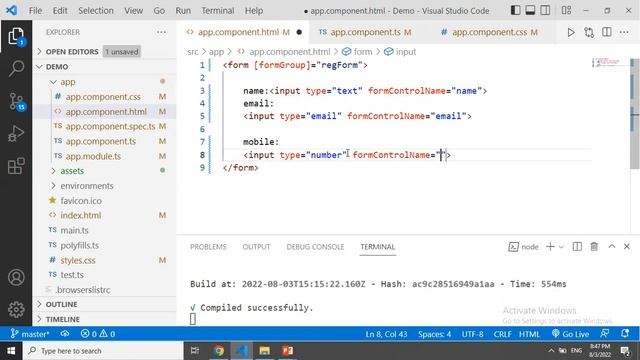Change line ending via CRLF
640x360 pixels.
[502, 334]
